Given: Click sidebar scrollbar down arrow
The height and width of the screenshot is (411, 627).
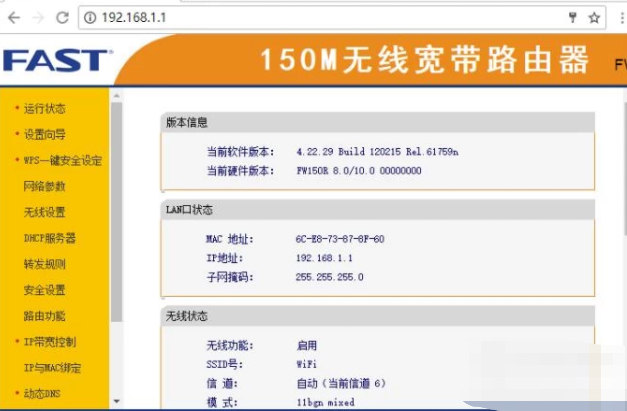Looking at the screenshot, I should 117,401.
